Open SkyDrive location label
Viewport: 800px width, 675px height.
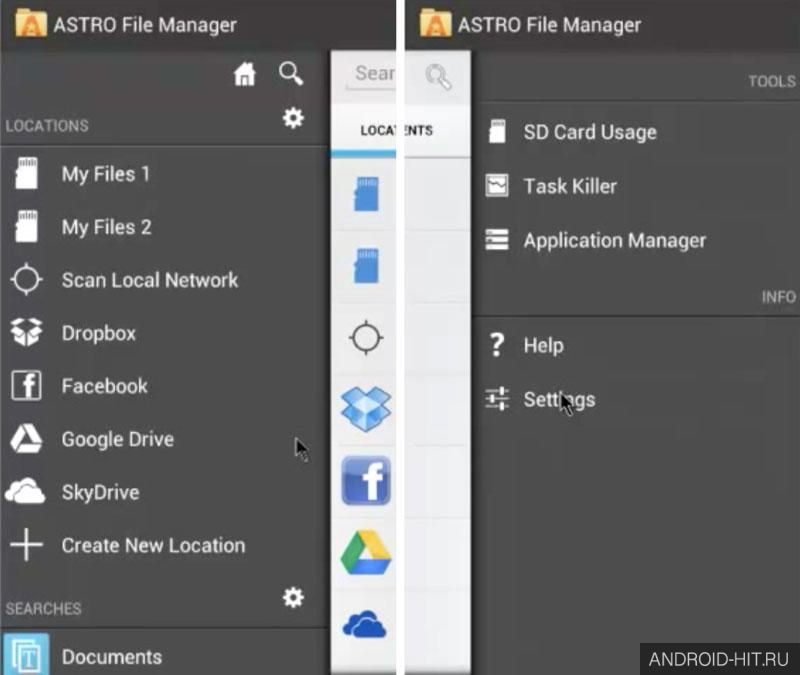(x=101, y=492)
